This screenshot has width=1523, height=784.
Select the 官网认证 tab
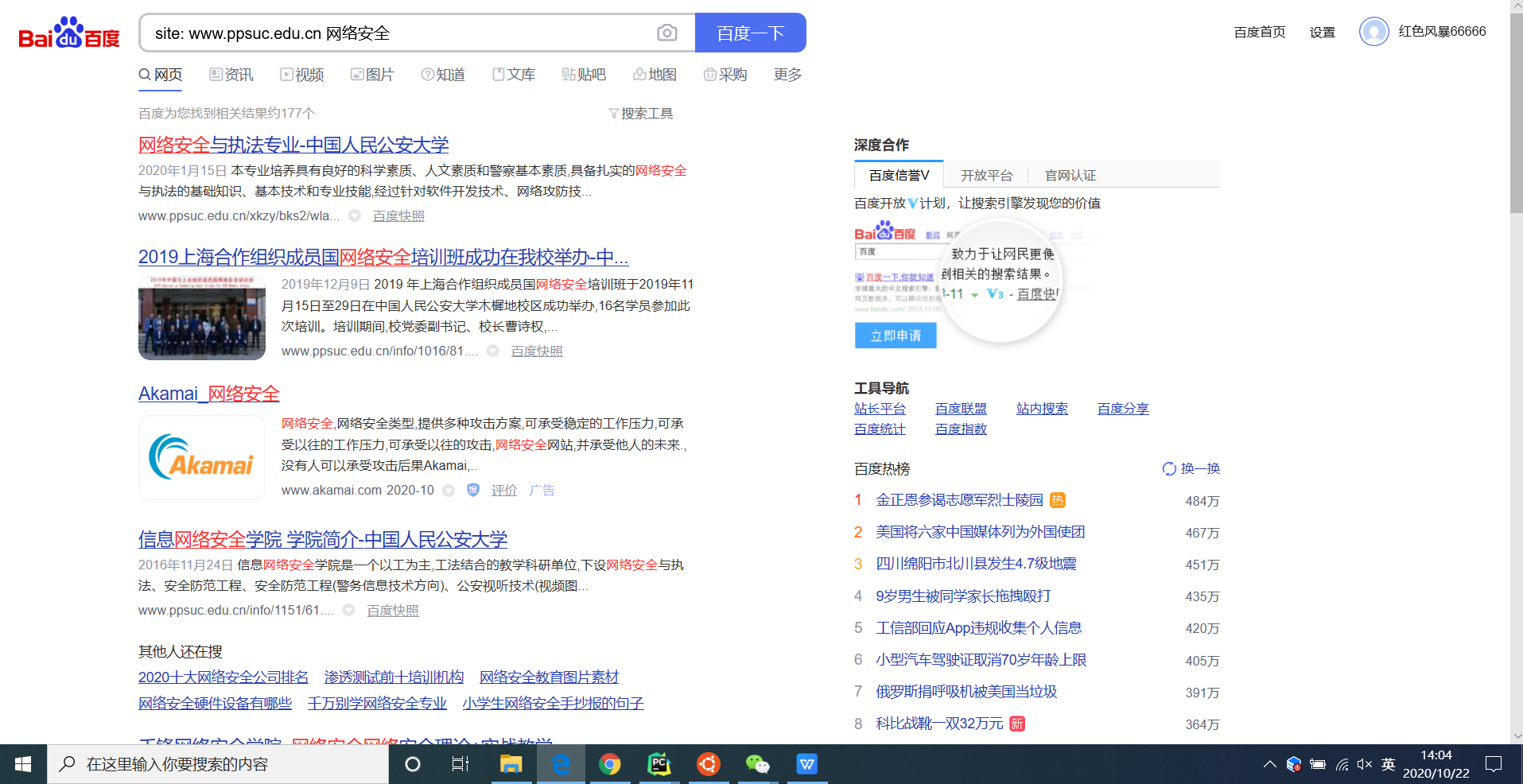[1070, 175]
